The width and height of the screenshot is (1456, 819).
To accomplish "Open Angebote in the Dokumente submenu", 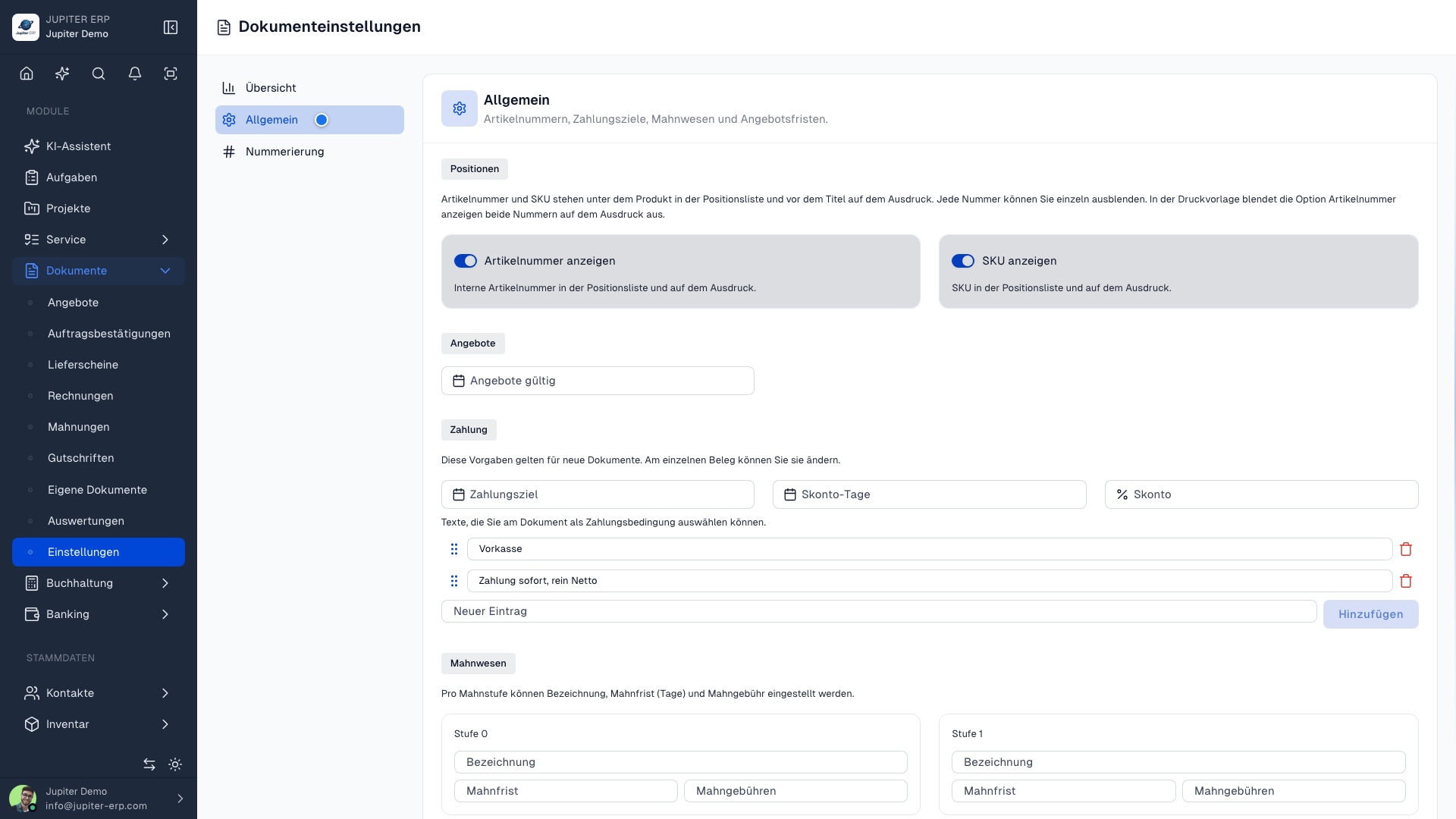I will point(99,303).
